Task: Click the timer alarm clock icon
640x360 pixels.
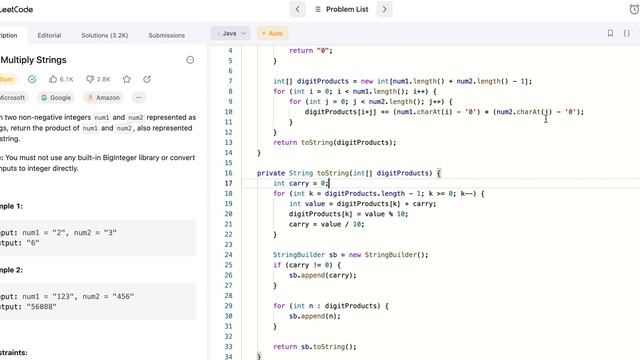Action: pyautogui.click(x=634, y=9)
